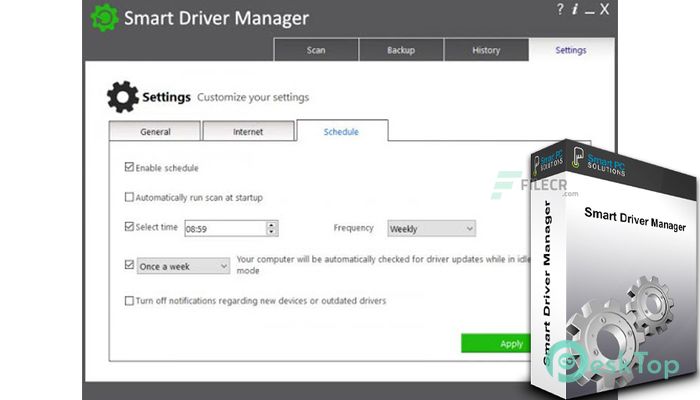
Task: Increase time with the spinner up arrow
Action: tap(272, 225)
